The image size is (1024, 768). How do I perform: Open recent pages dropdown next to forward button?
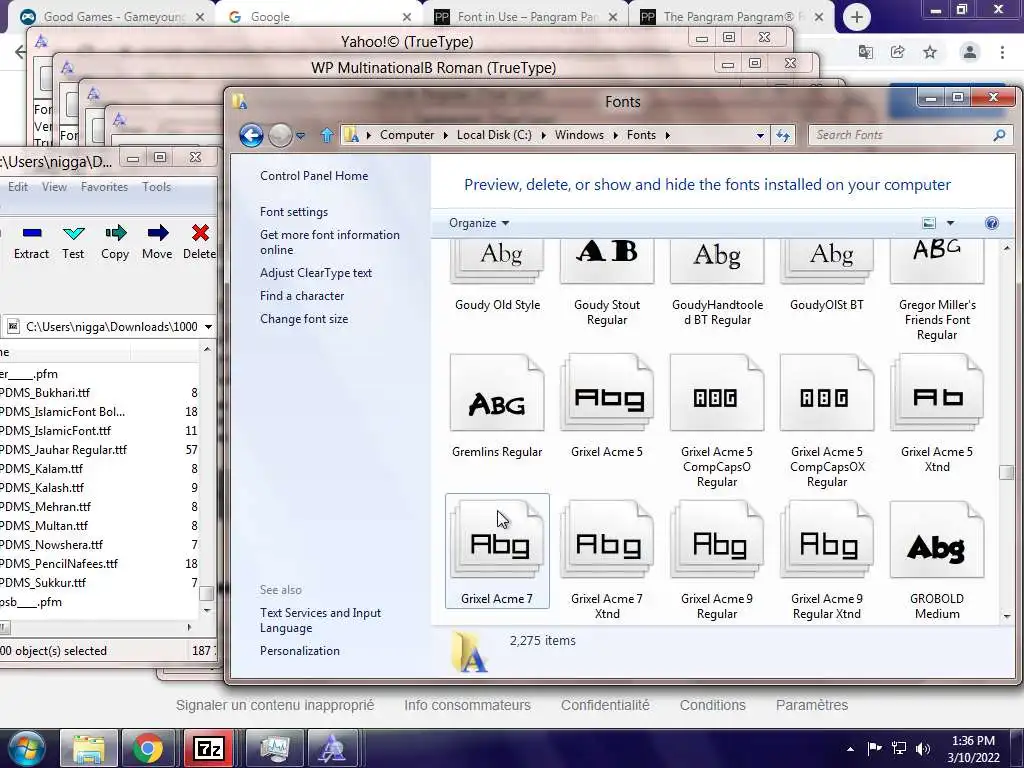(x=300, y=136)
